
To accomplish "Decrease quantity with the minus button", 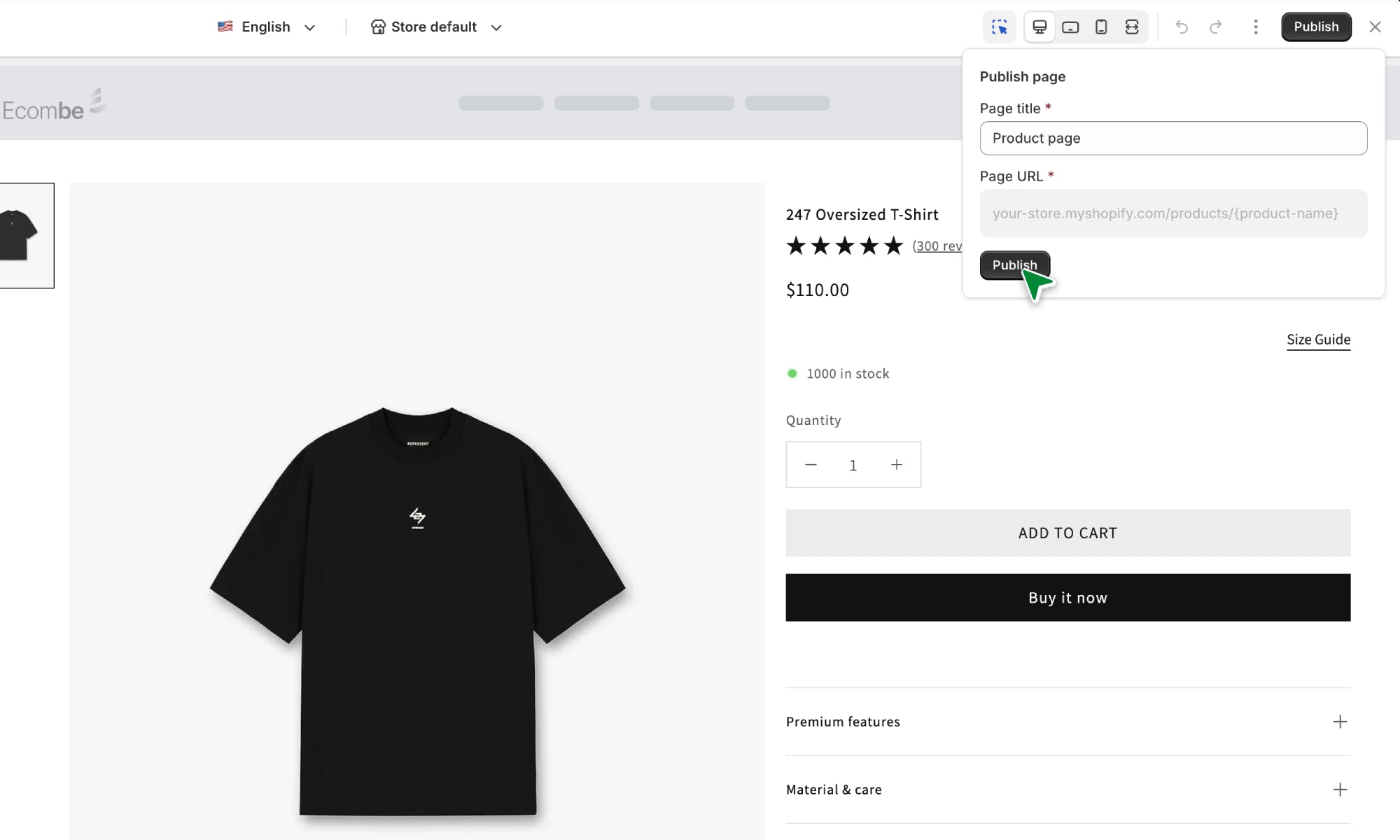I will coord(811,465).
